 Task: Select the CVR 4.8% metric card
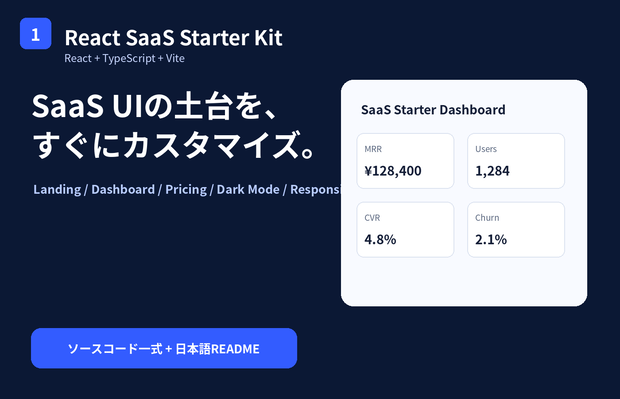click(x=405, y=230)
